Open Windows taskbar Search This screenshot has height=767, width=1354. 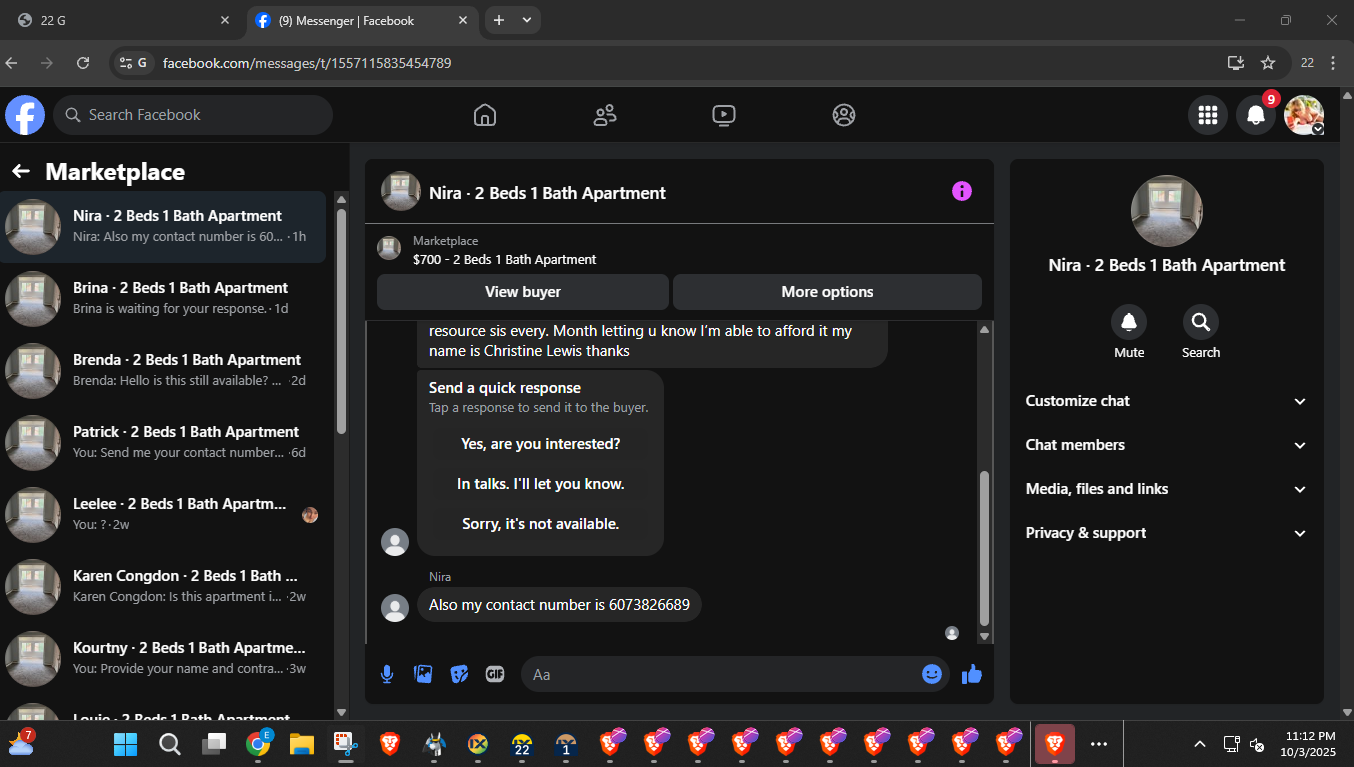click(x=170, y=744)
